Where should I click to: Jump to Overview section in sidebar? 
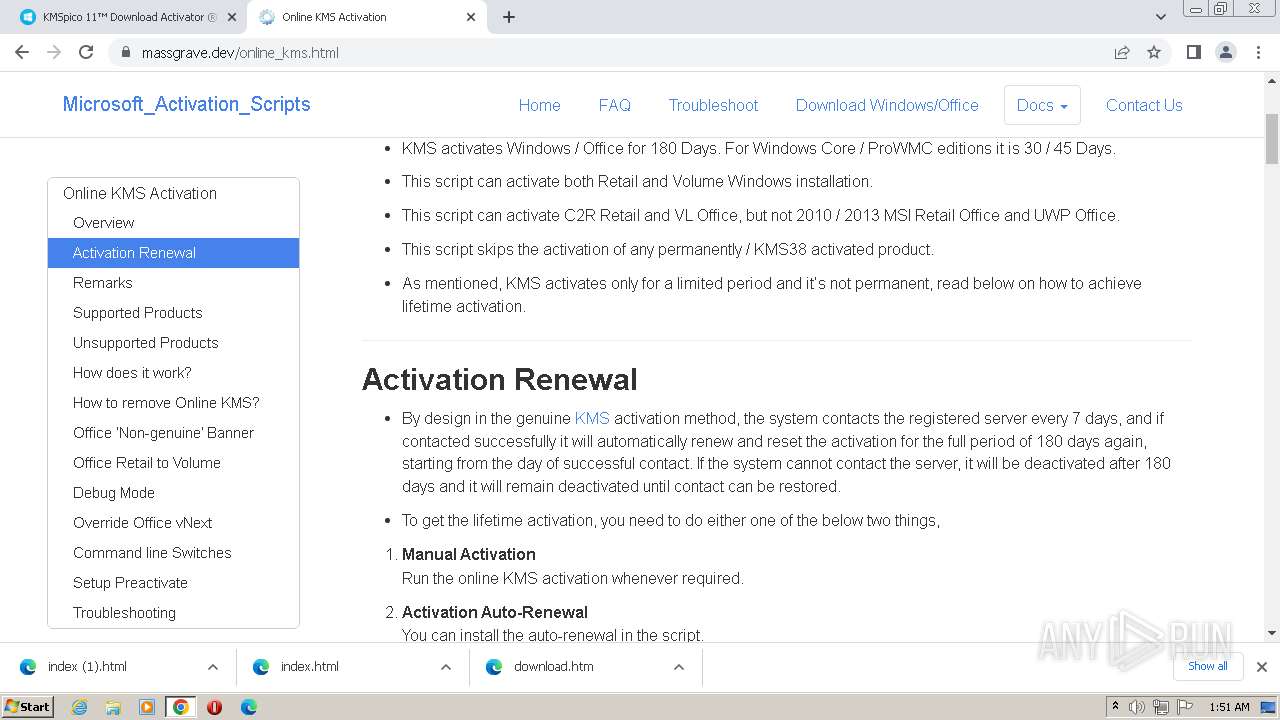tap(103, 223)
